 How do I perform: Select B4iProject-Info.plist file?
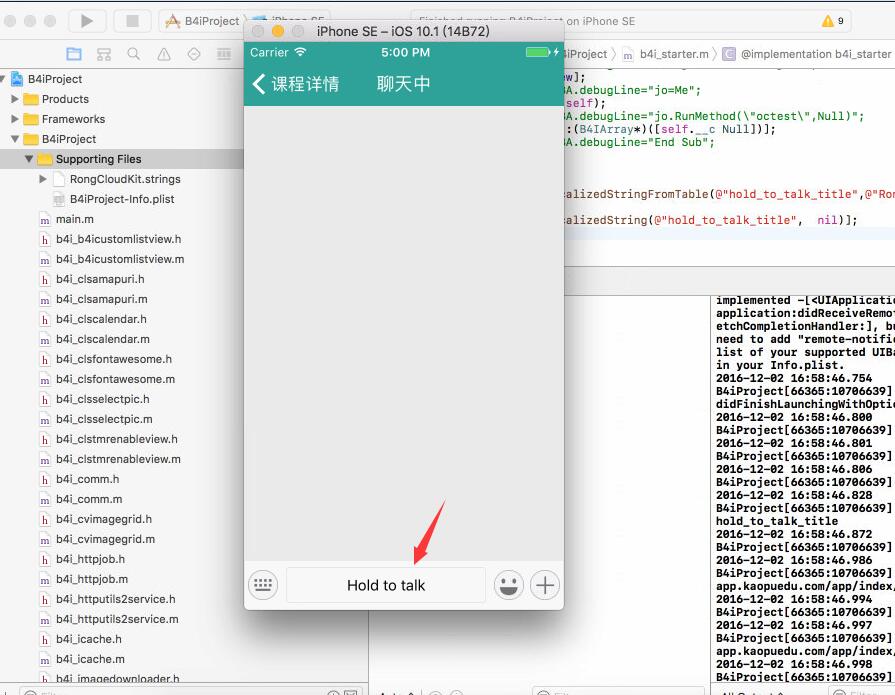coord(122,199)
